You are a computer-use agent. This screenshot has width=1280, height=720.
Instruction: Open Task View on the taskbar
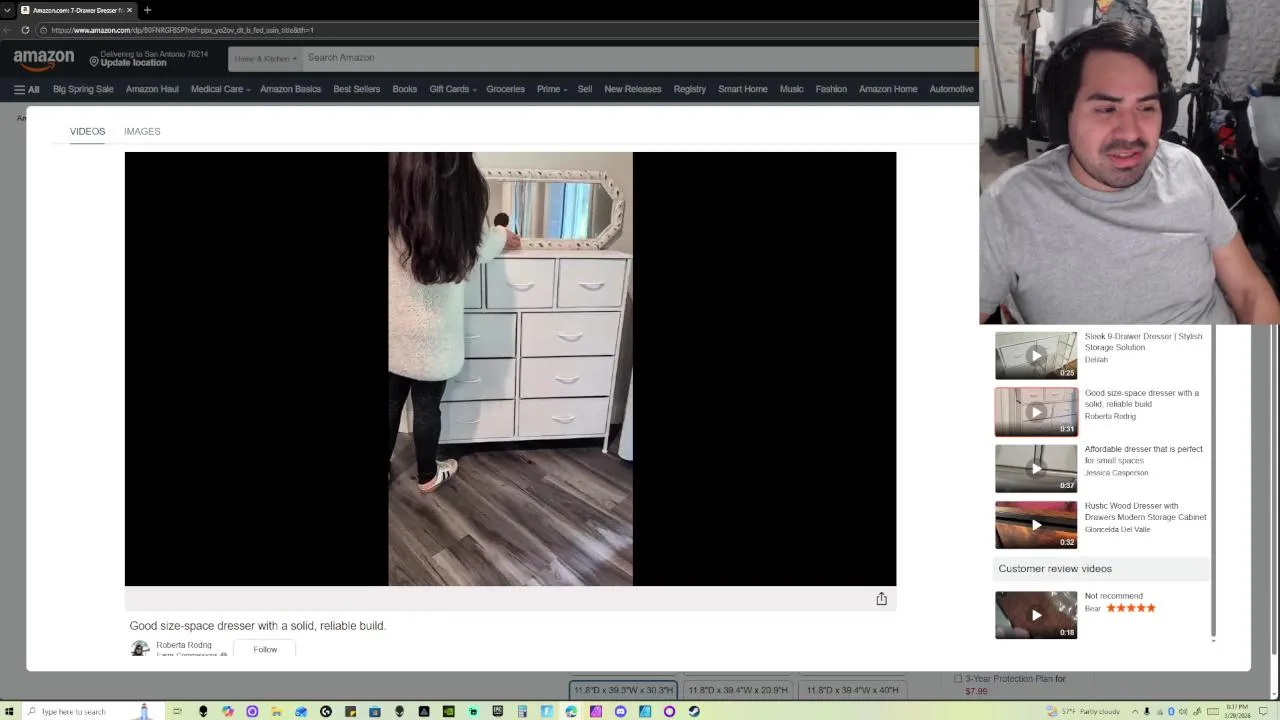click(x=178, y=711)
